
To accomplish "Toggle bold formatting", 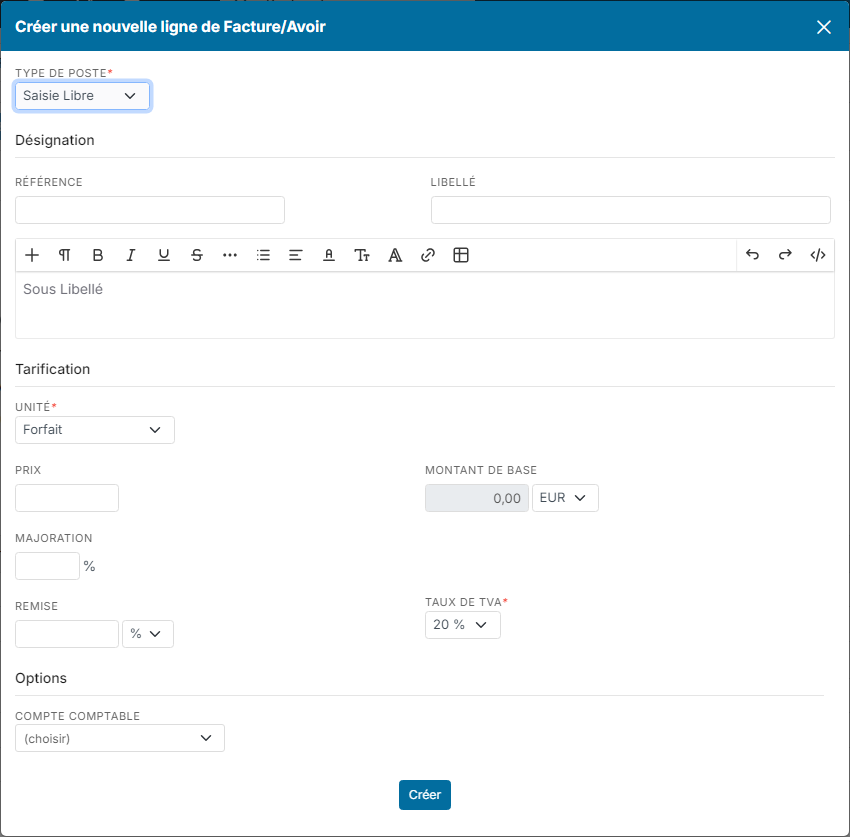I will [98, 255].
